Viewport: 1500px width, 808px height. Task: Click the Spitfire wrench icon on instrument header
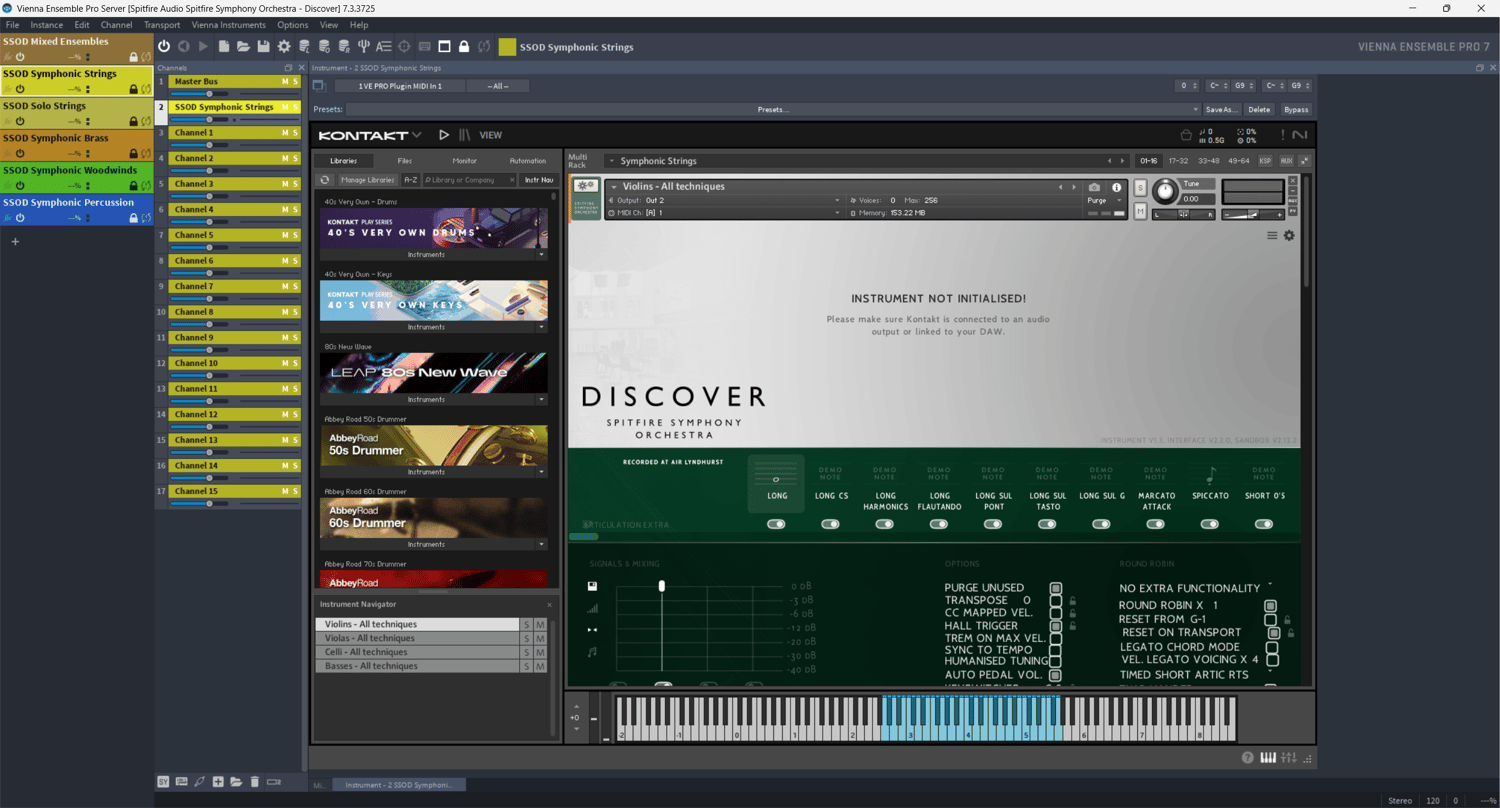click(586, 186)
